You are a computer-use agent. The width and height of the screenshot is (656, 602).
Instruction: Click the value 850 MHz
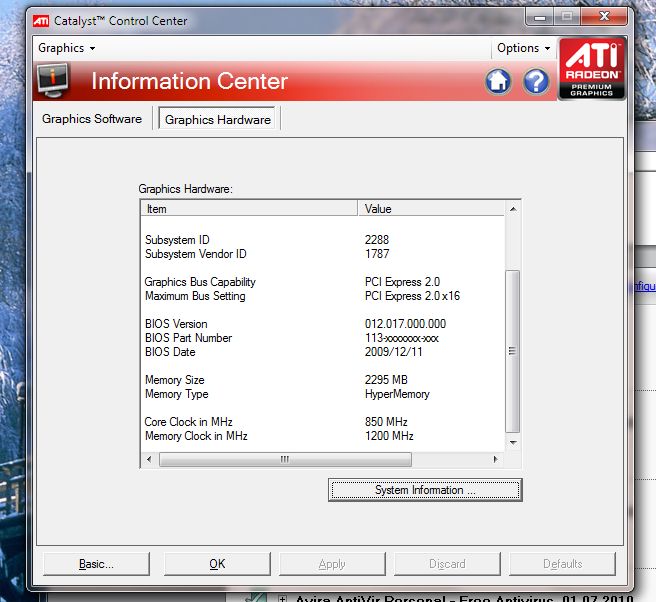pyautogui.click(x=386, y=422)
